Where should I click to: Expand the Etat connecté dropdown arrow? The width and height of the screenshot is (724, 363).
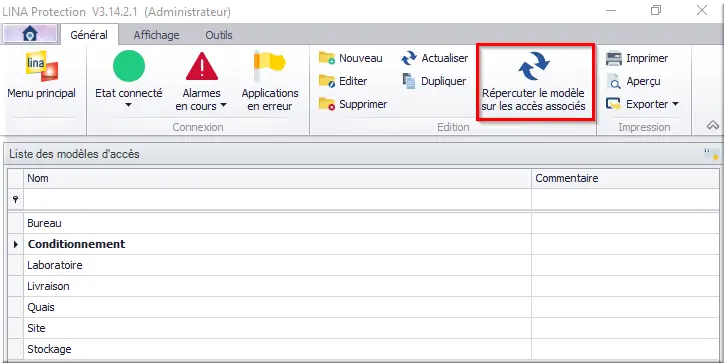[128, 105]
